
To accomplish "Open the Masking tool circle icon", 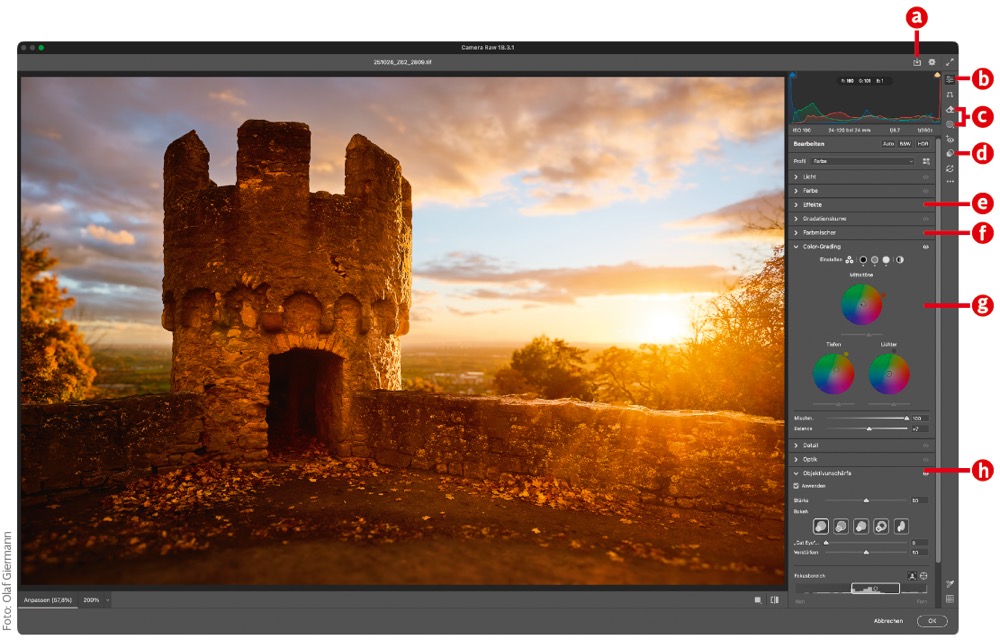I will 950,125.
